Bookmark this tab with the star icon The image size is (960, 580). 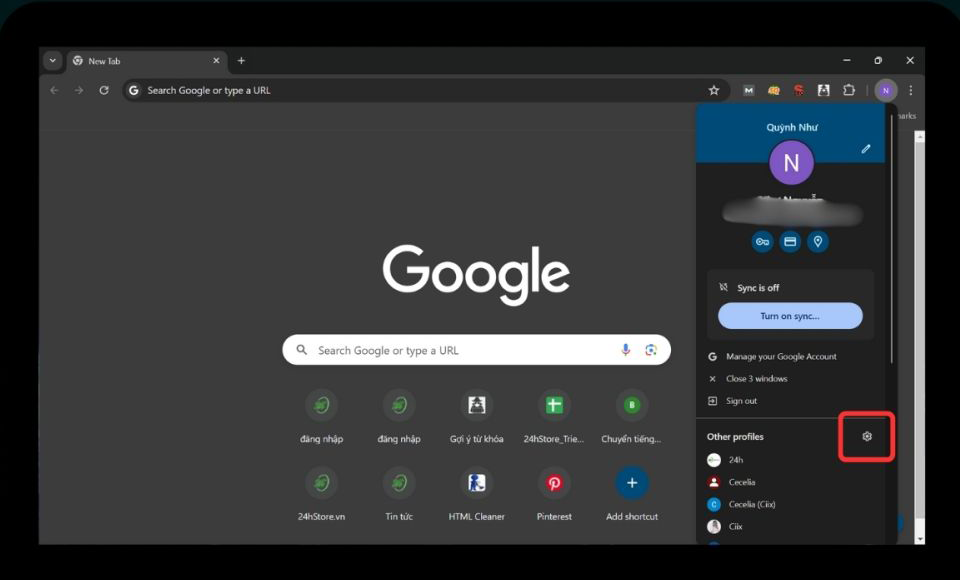[714, 90]
